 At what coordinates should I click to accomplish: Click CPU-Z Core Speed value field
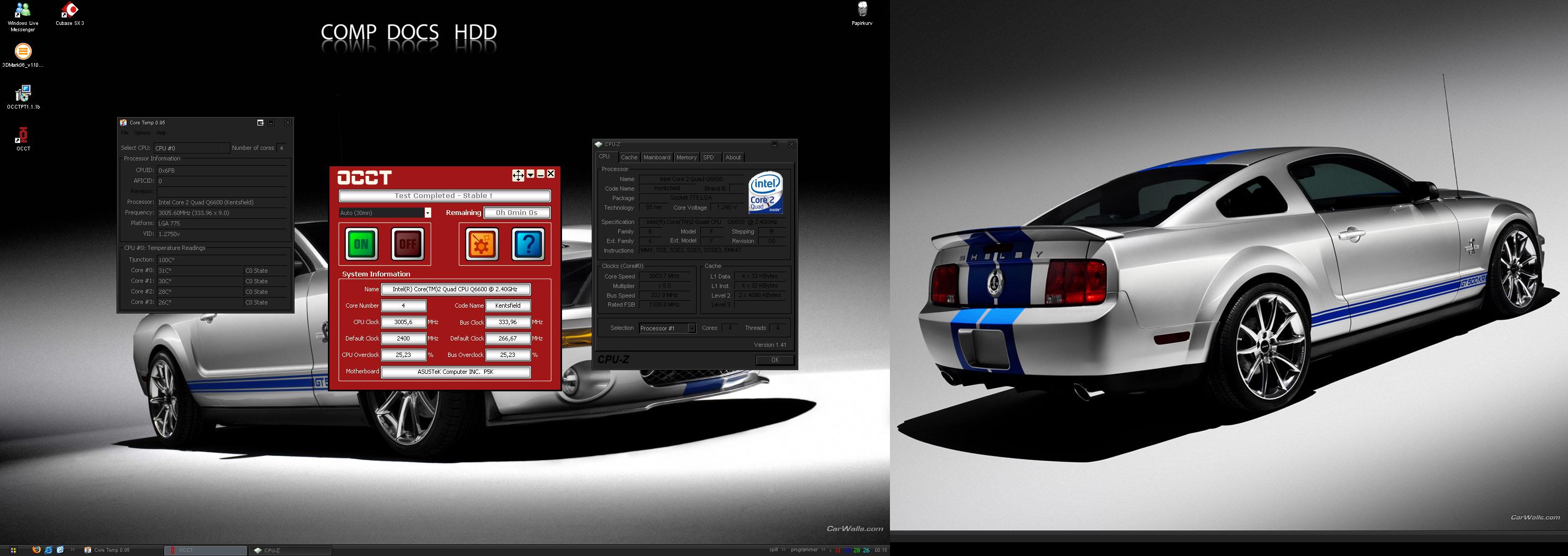665,276
